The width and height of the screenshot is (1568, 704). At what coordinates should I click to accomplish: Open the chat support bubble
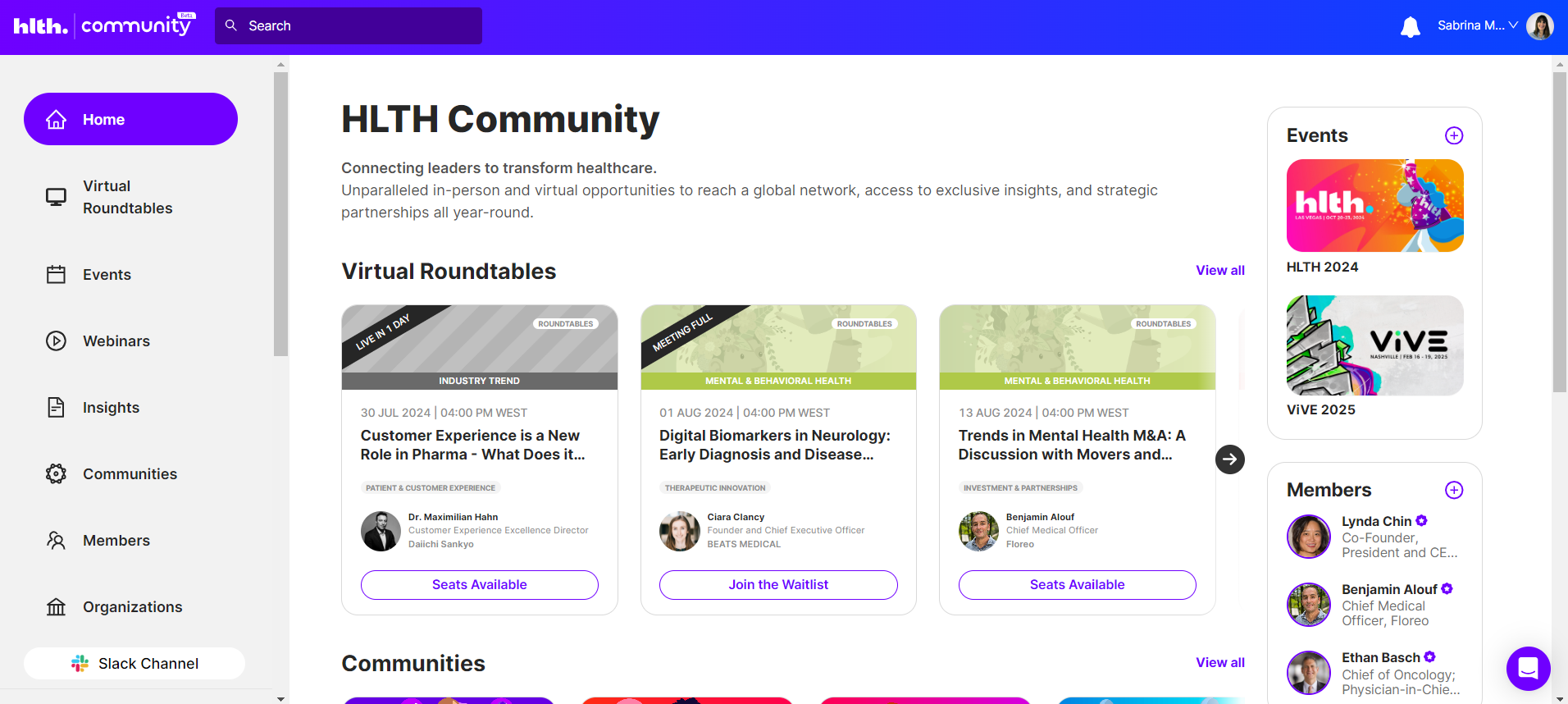click(x=1528, y=669)
